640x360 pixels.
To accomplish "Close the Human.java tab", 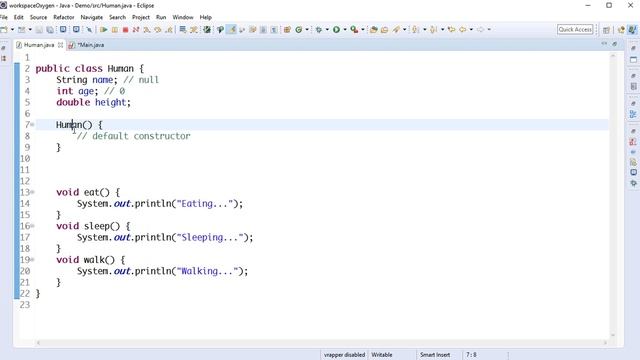I will (x=60, y=45).
